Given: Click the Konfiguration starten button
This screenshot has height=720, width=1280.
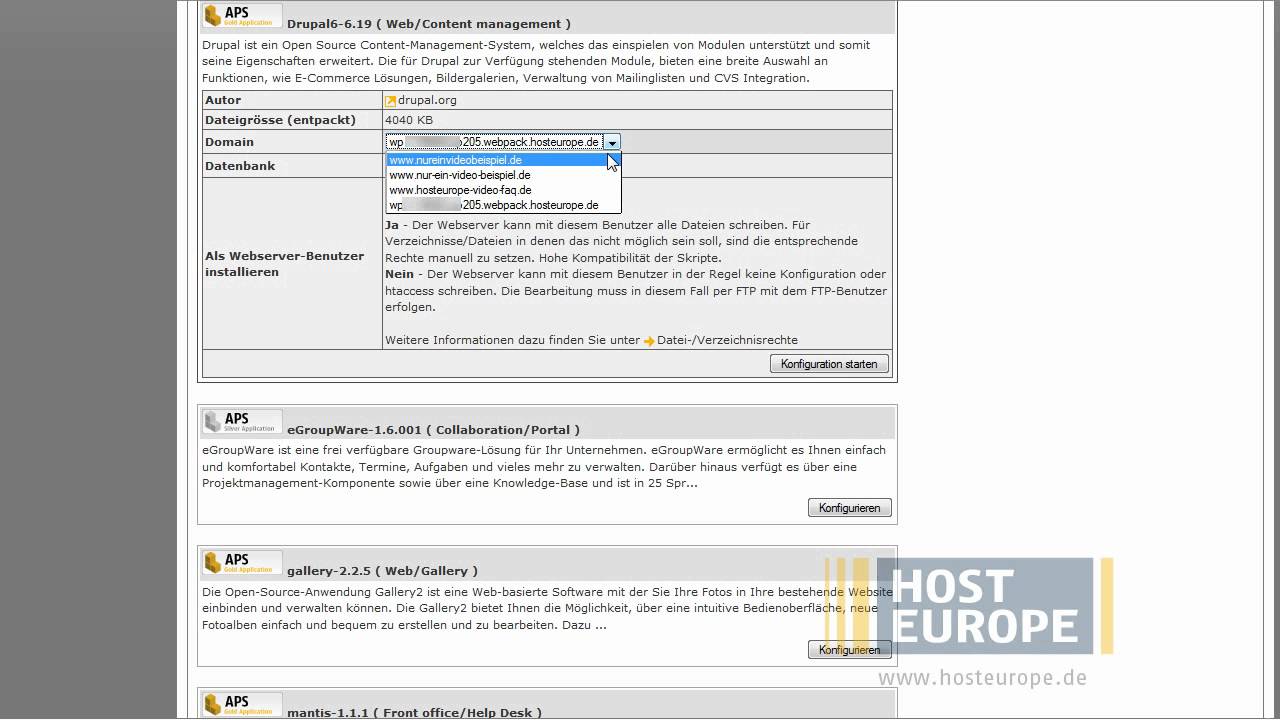Looking at the screenshot, I should point(829,364).
